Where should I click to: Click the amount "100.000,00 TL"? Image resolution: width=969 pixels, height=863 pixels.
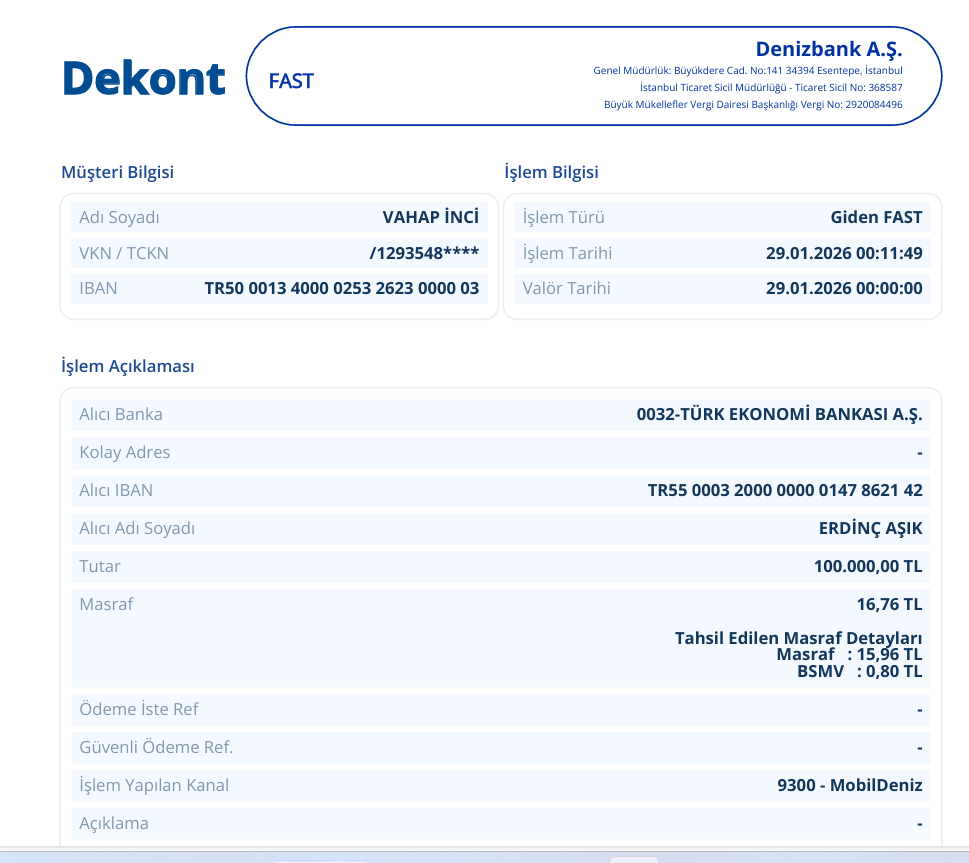[868, 566]
